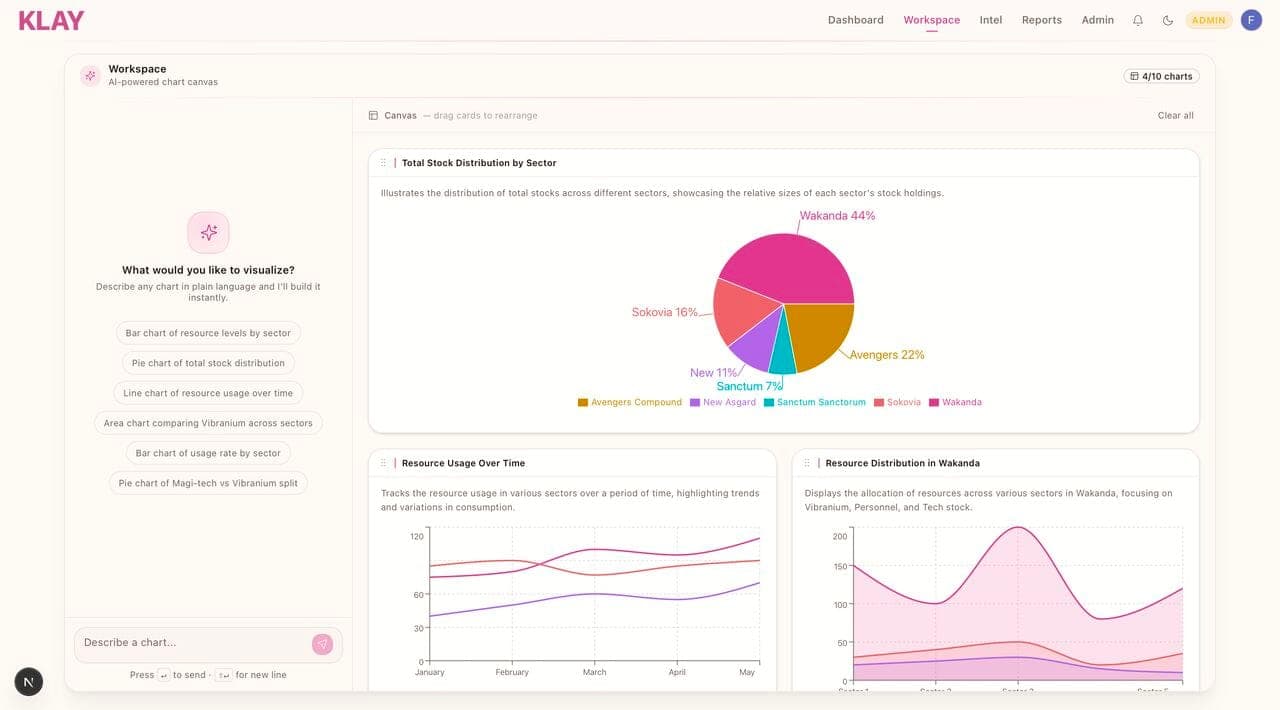Image resolution: width=1280 pixels, height=710 pixels.
Task: Choose 'Bar chart of resource levels by sector'
Action: [208, 333]
